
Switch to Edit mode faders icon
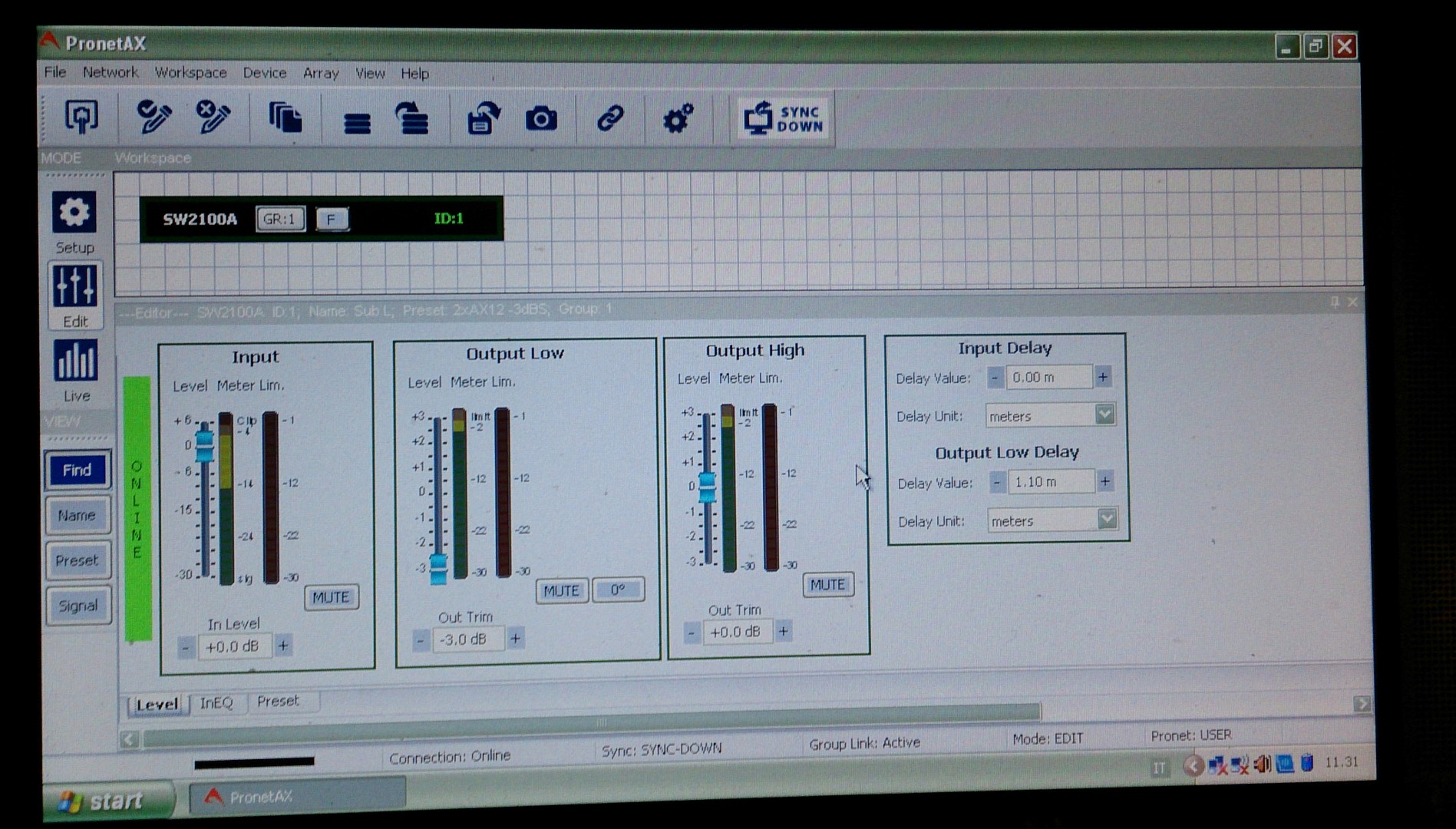pyautogui.click(x=74, y=286)
